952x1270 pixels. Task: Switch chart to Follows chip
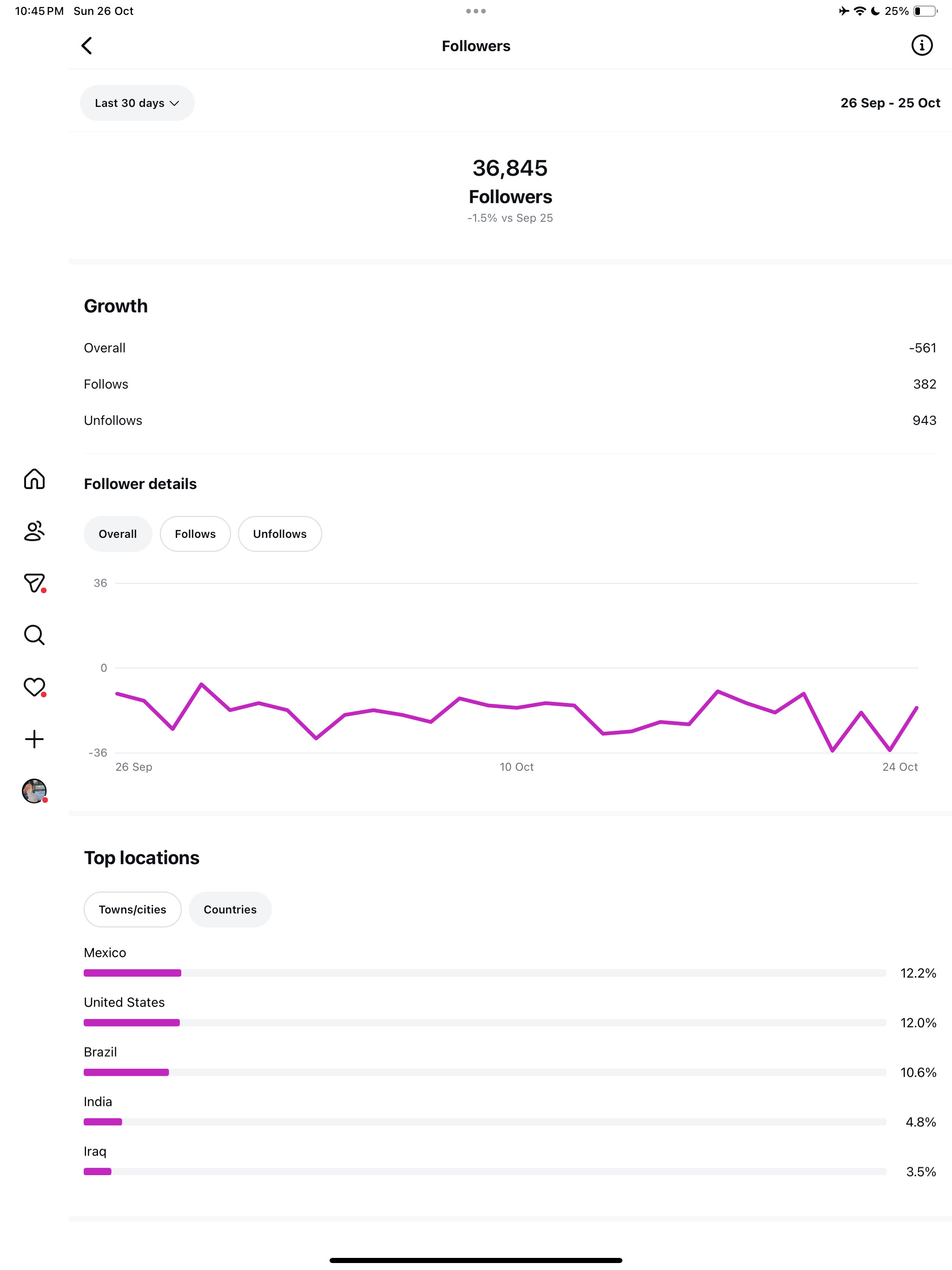click(x=195, y=534)
